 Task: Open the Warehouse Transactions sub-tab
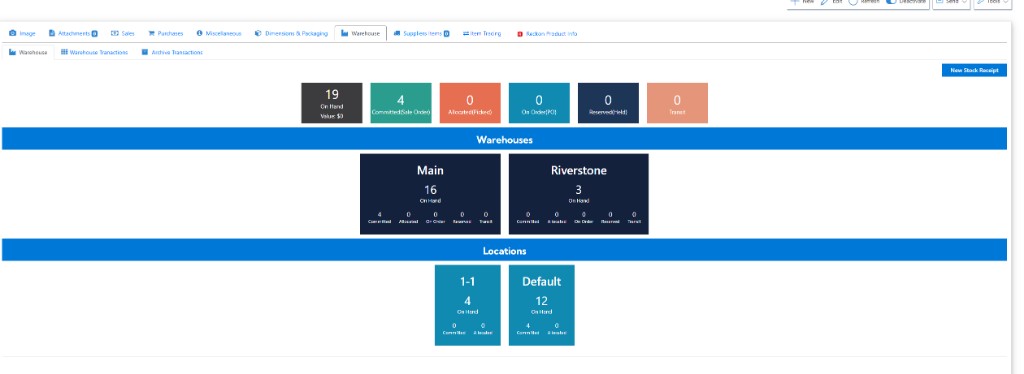click(94, 52)
